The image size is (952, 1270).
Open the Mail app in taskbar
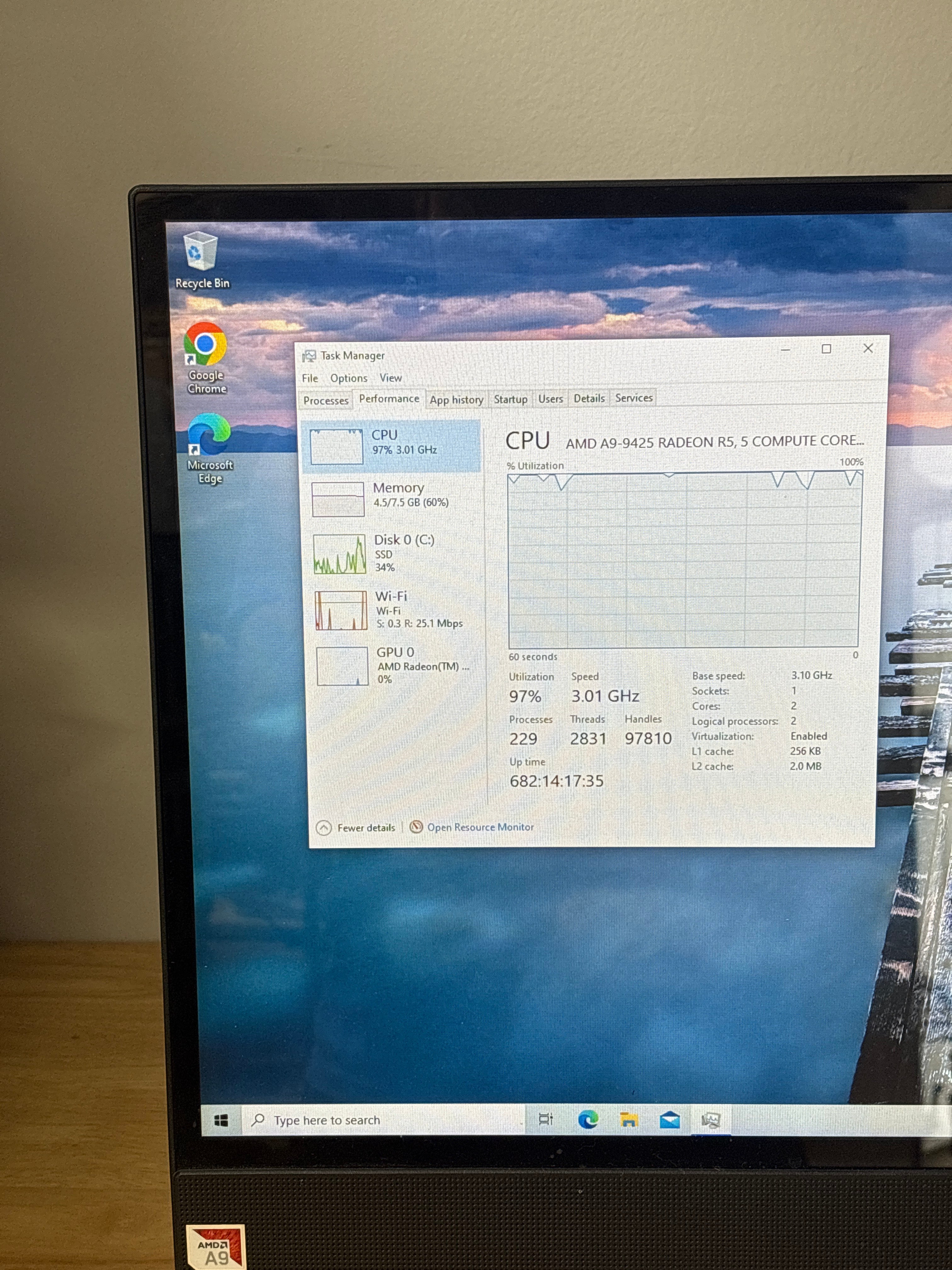[x=670, y=1119]
